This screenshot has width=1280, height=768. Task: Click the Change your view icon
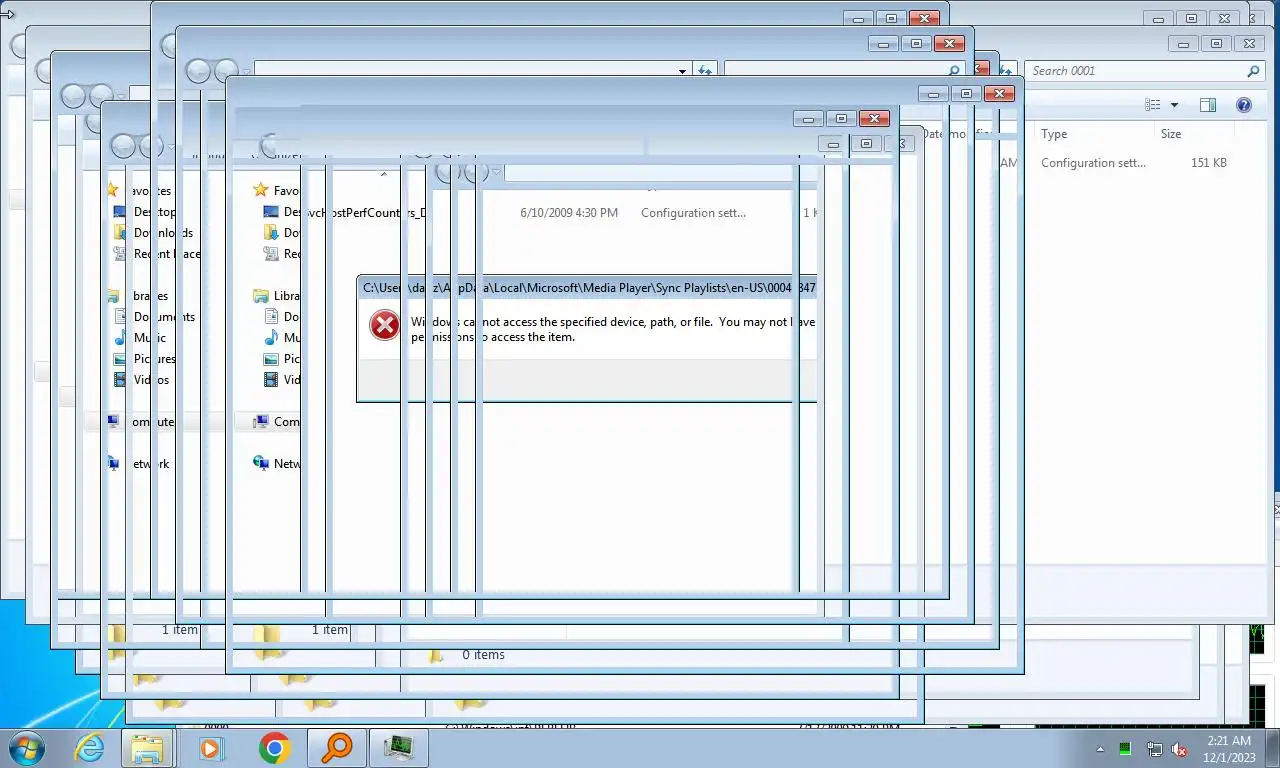[x=1153, y=105]
